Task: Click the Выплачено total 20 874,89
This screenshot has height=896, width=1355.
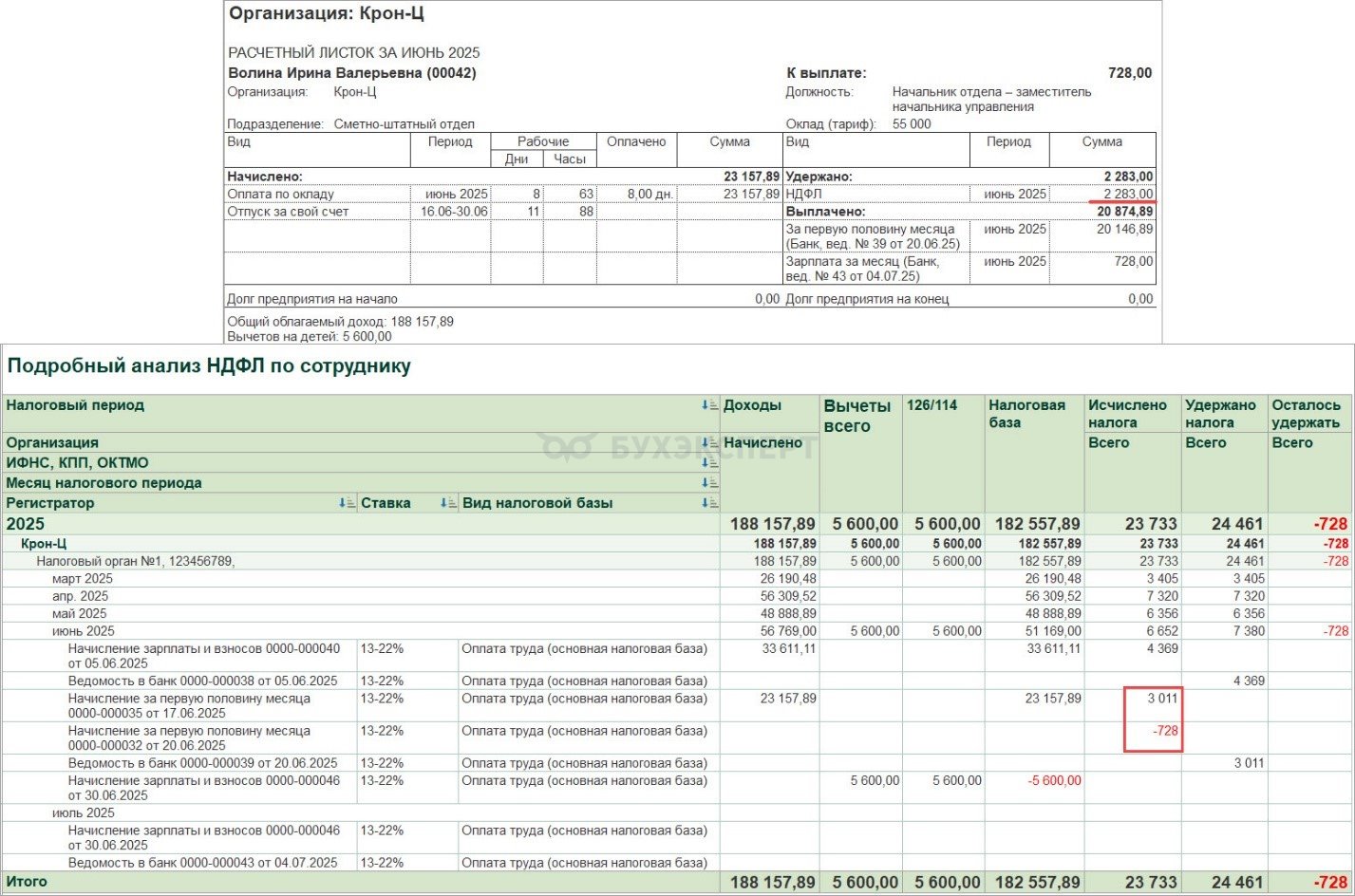Action: (1125, 212)
